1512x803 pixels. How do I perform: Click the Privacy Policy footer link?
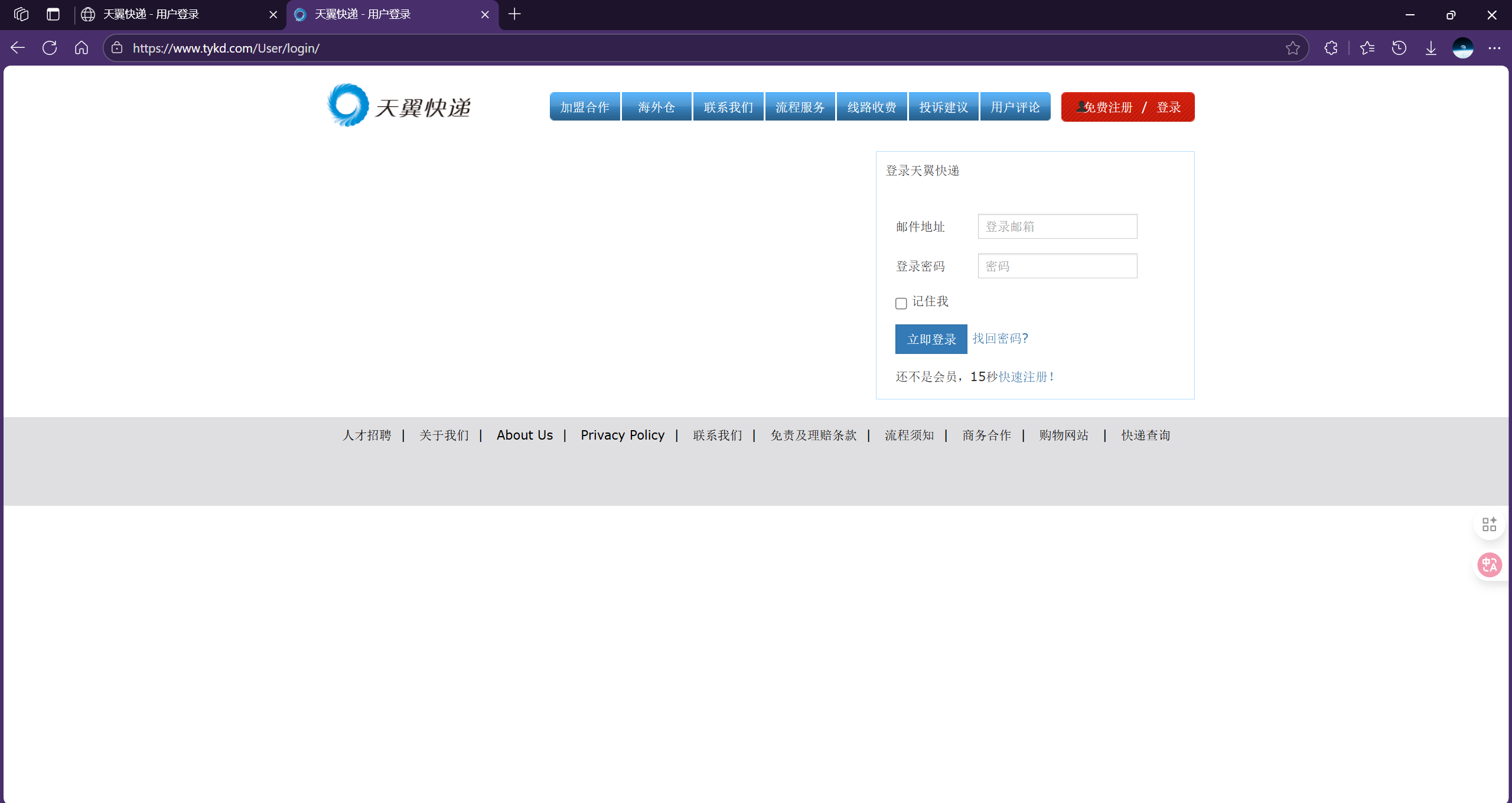(622, 435)
